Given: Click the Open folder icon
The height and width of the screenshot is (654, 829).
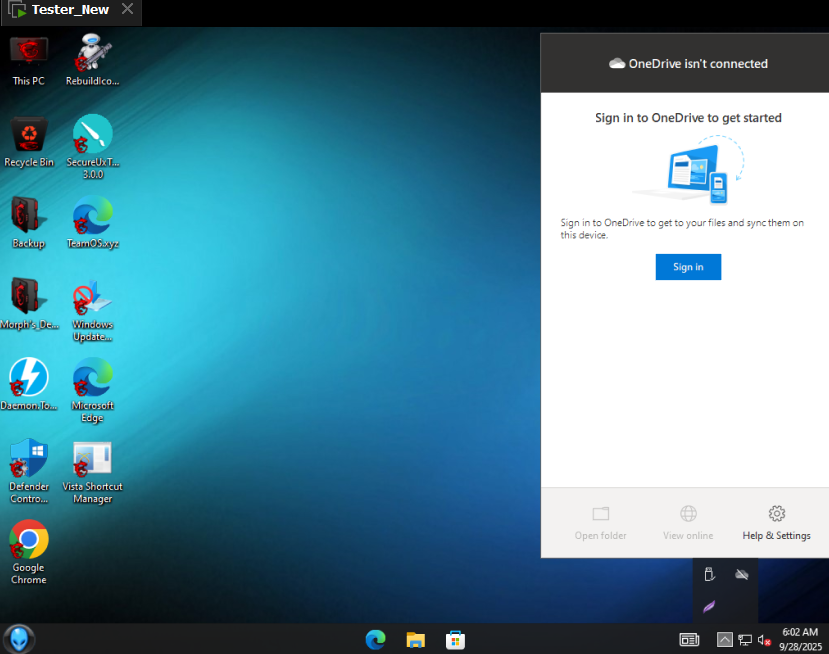Looking at the screenshot, I should click(600, 514).
